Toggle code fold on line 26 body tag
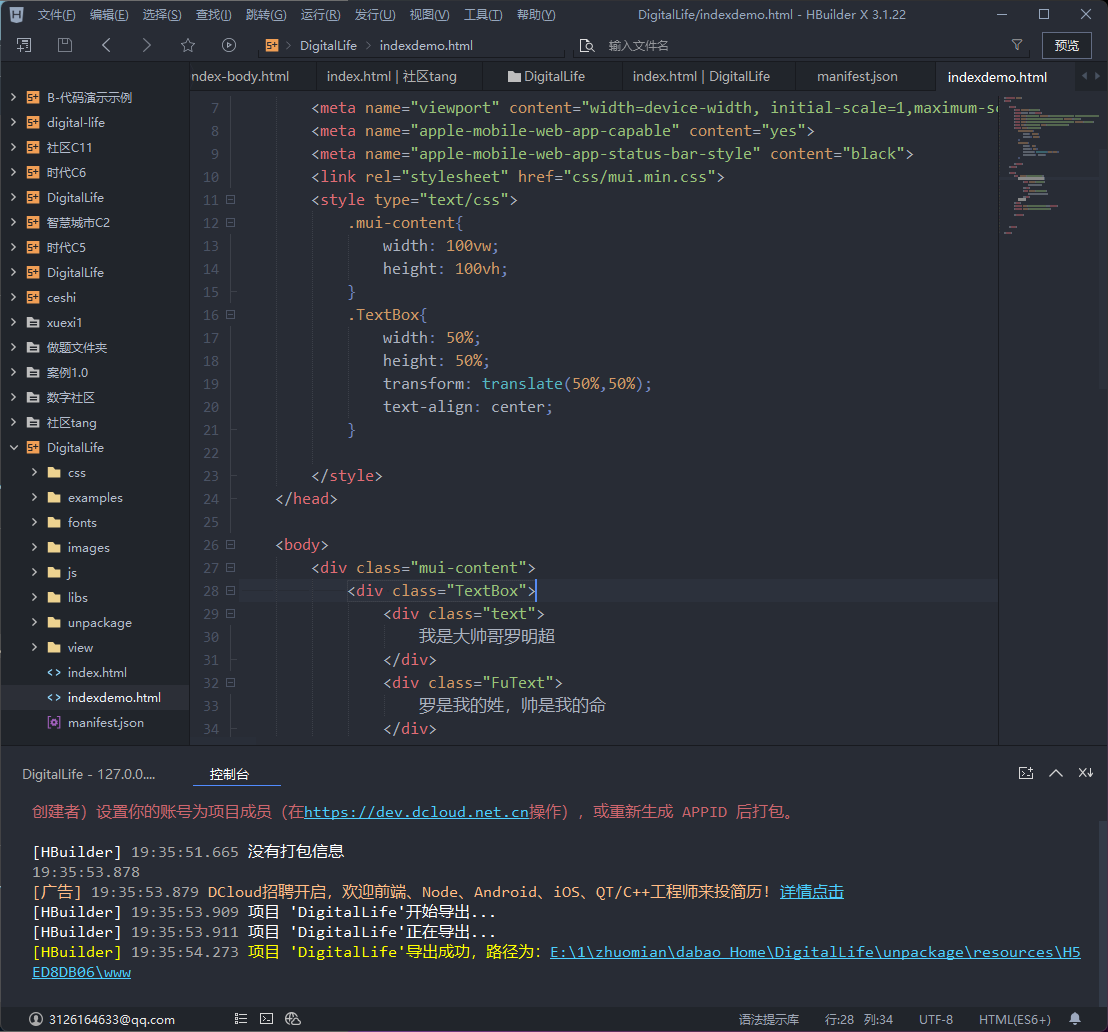1108x1032 pixels. coord(231,545)
